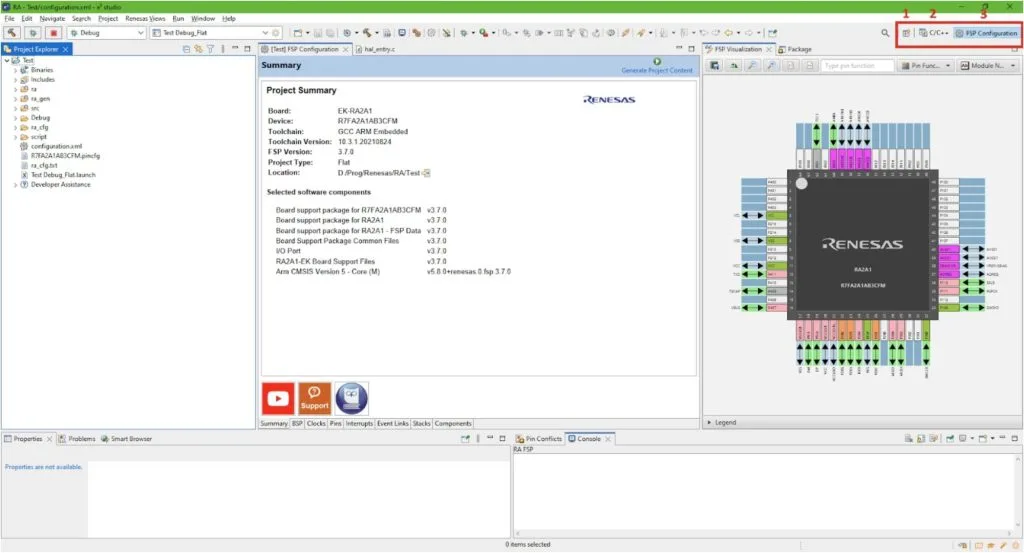Switch to the C/C++ perspective
The width and height of the screenshot is (1024, 553).
(934, 33)
